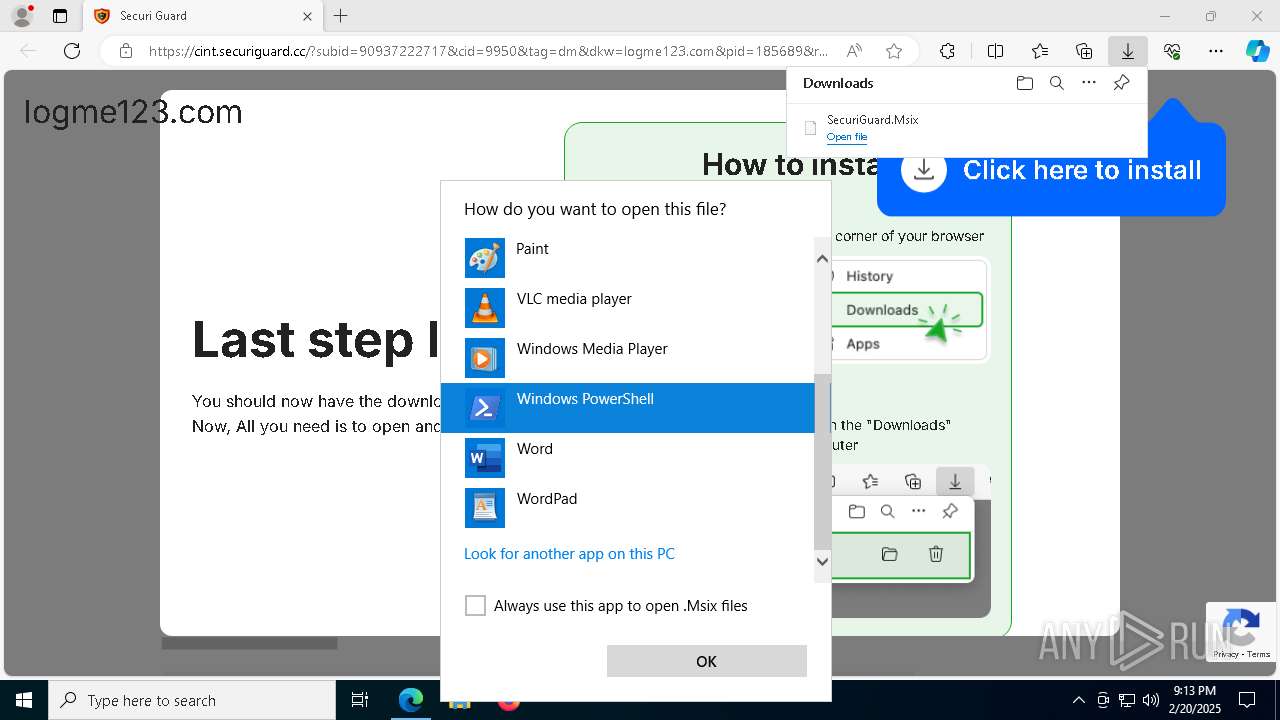Search downloads in Downloads panel

[x=1056, y=83]
